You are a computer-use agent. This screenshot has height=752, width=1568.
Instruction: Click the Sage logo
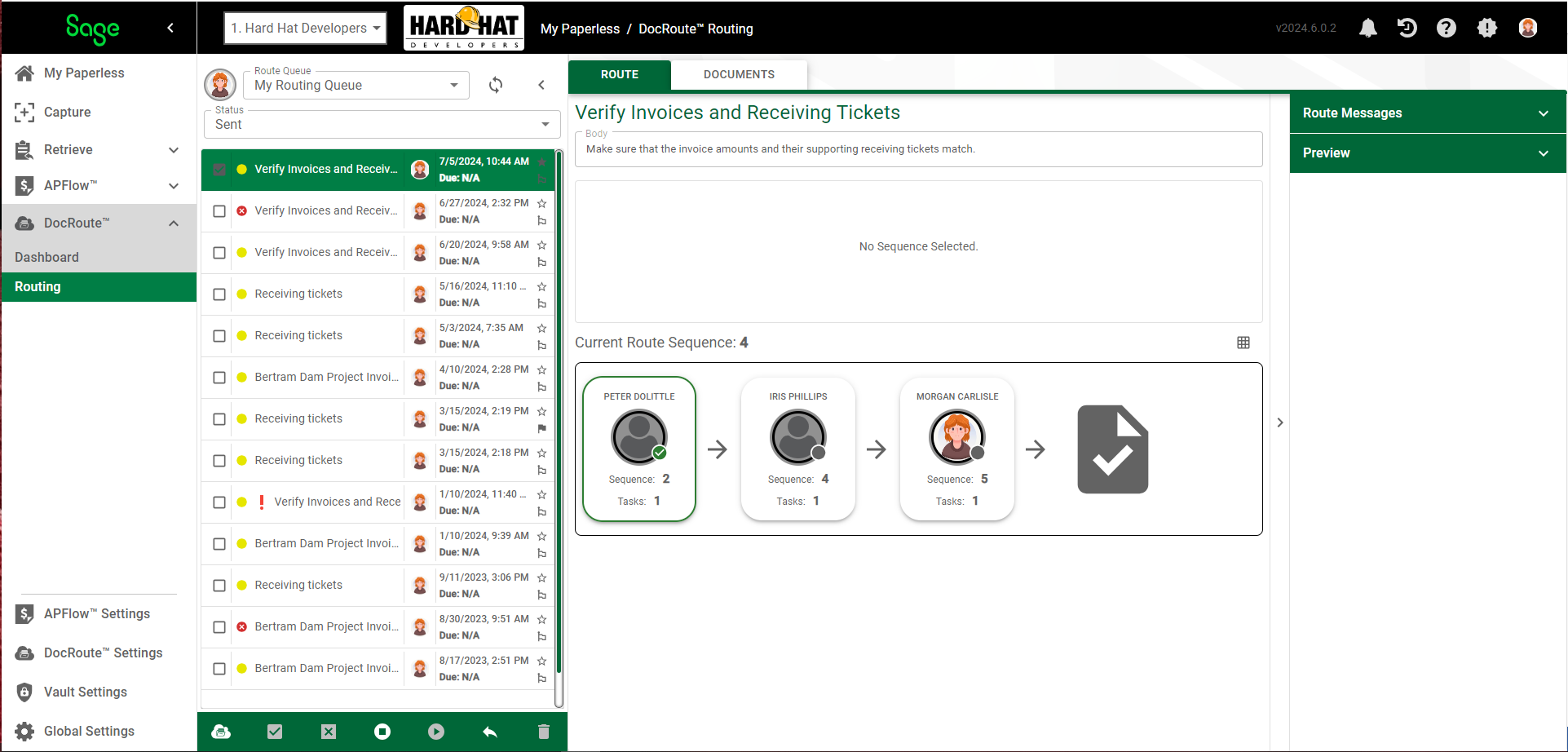click(x=92, y=29)
